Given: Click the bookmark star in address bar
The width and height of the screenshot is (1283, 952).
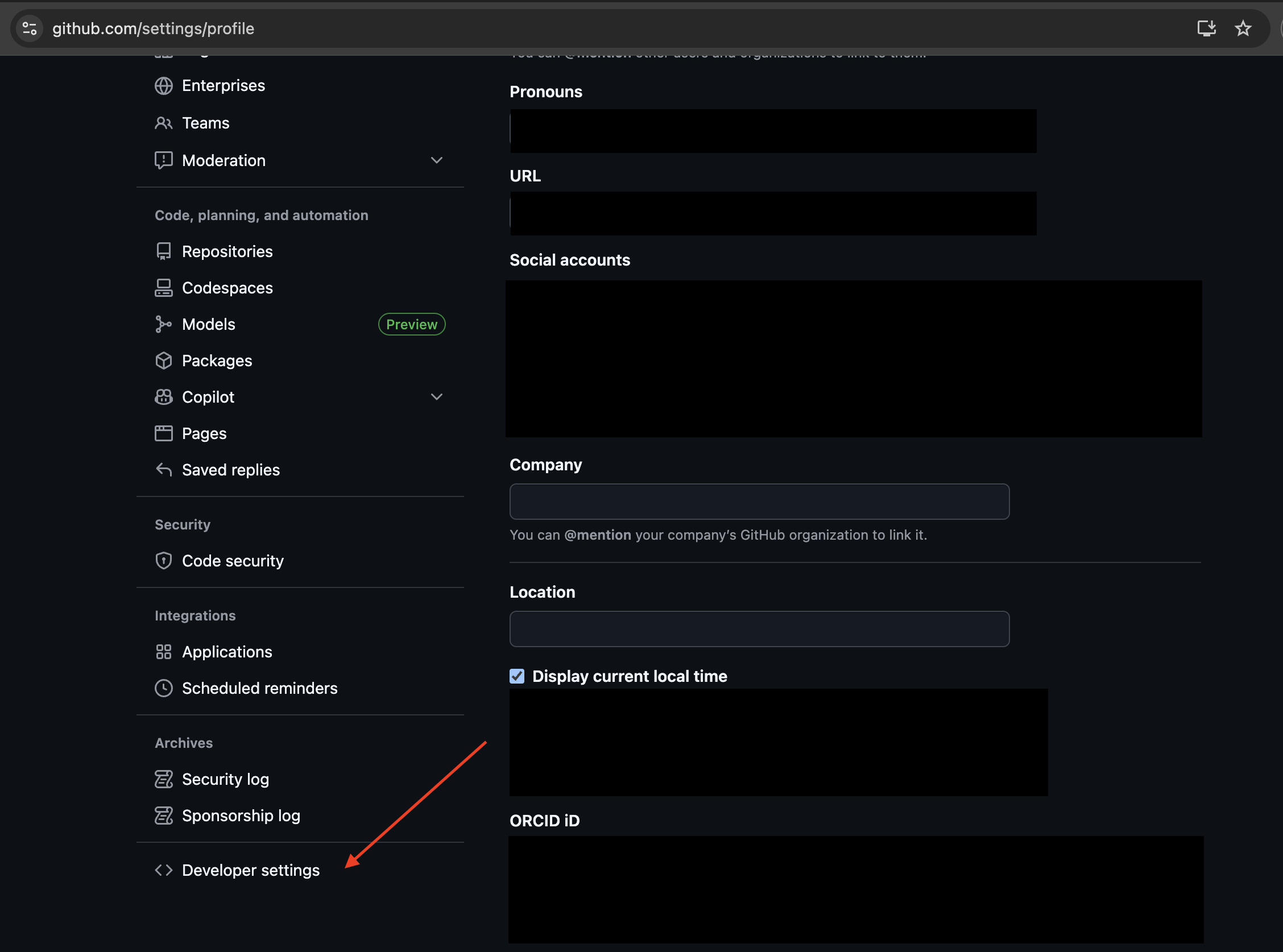Looking at the screenshot, I should 1243,28.
